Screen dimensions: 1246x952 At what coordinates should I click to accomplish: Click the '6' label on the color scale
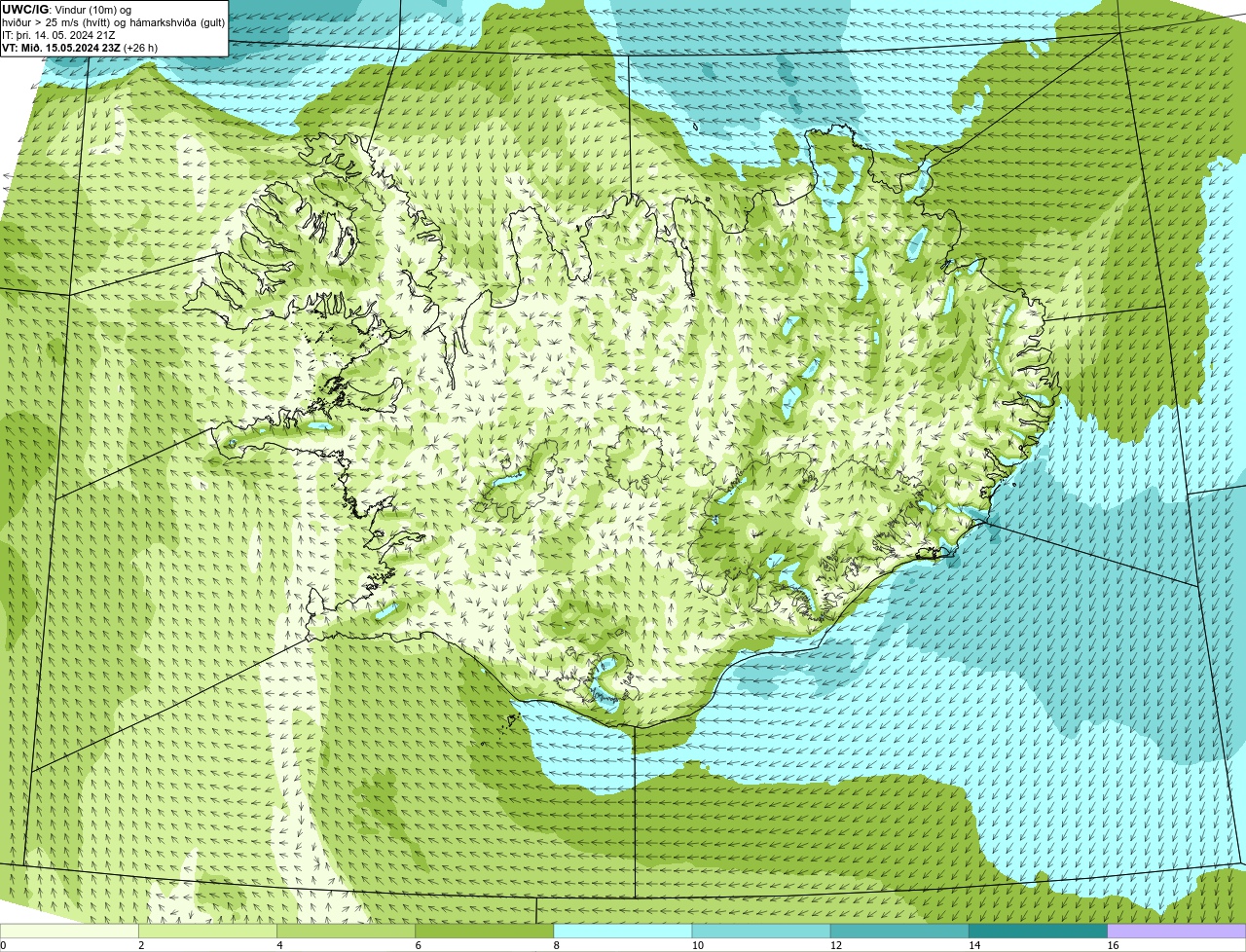pos(418,945)
